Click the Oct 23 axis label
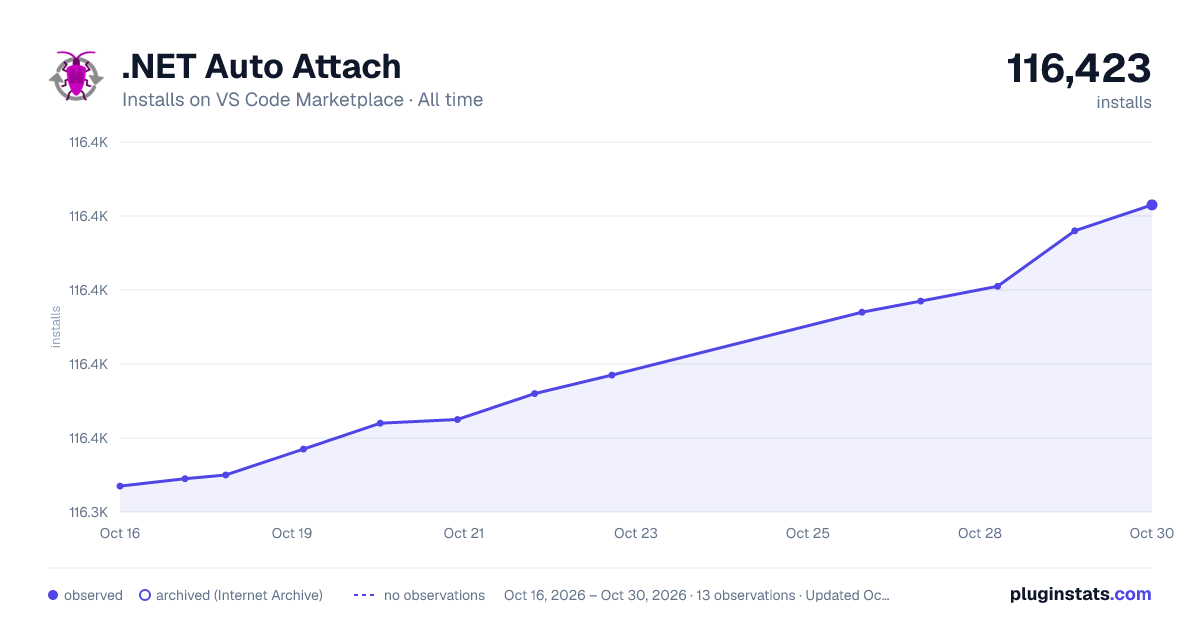 click(x=636, y=533)
